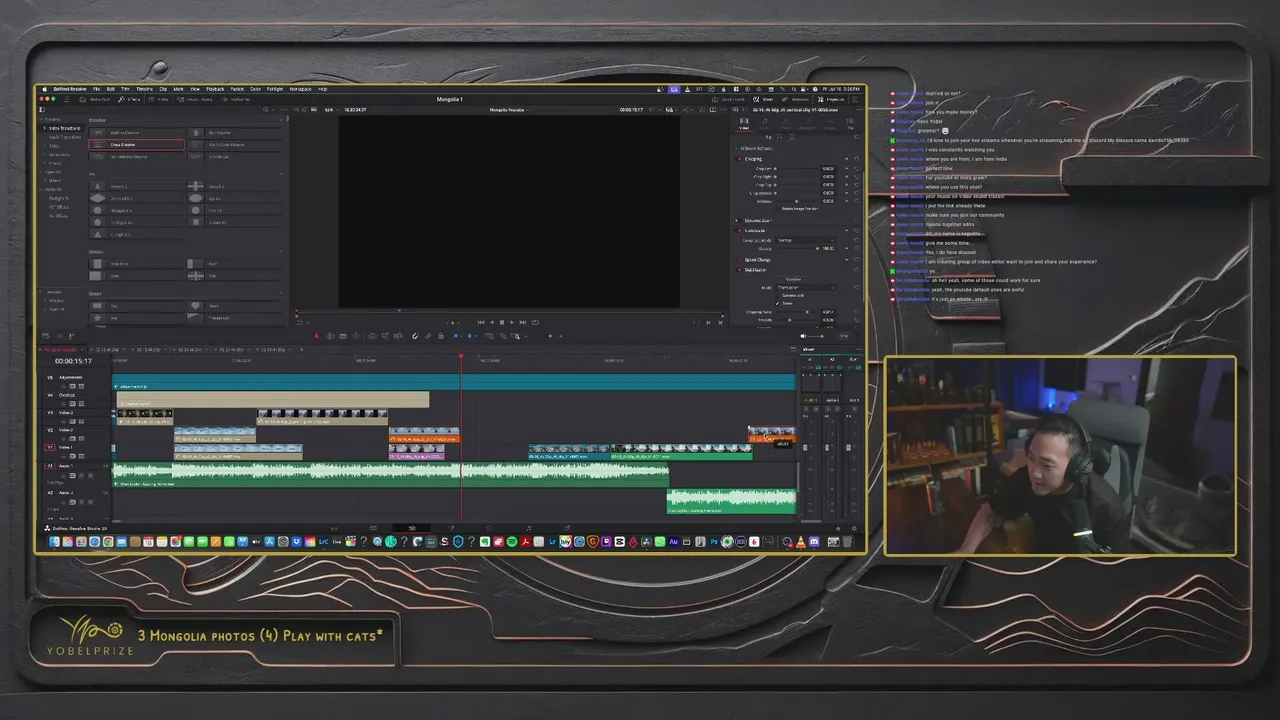Uncheck the stabilization Zoom checkbox

(x=778, y=303)
